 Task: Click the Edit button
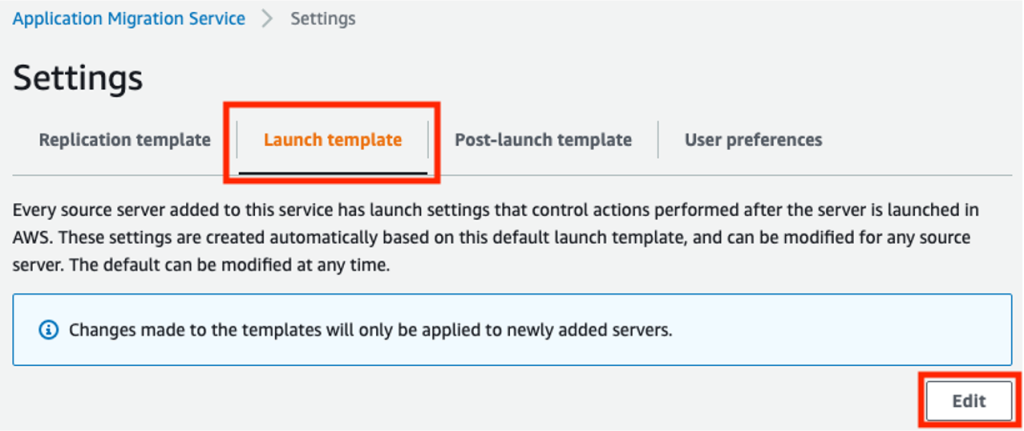tap(969, 401)
